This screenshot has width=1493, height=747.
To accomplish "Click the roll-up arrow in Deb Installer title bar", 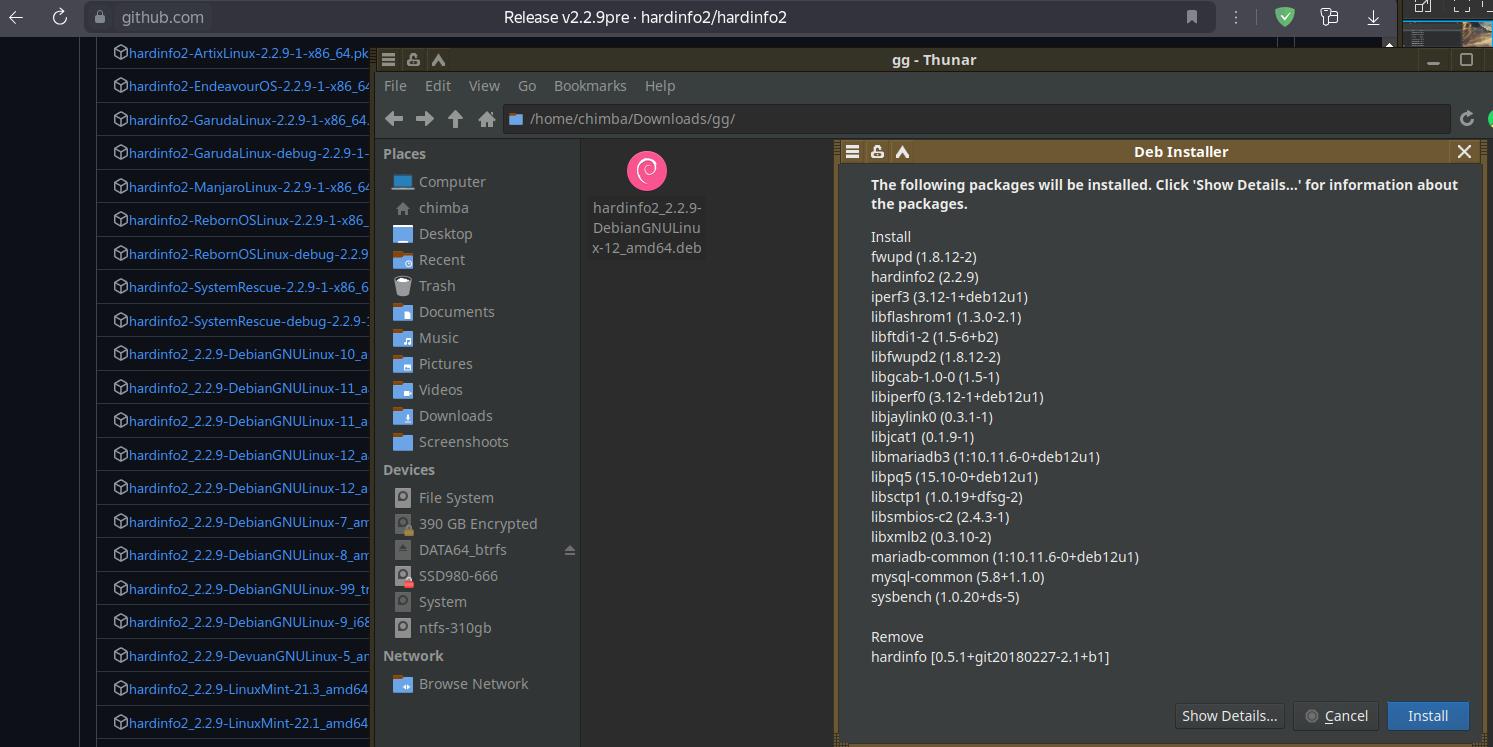I will pos(902,152).
